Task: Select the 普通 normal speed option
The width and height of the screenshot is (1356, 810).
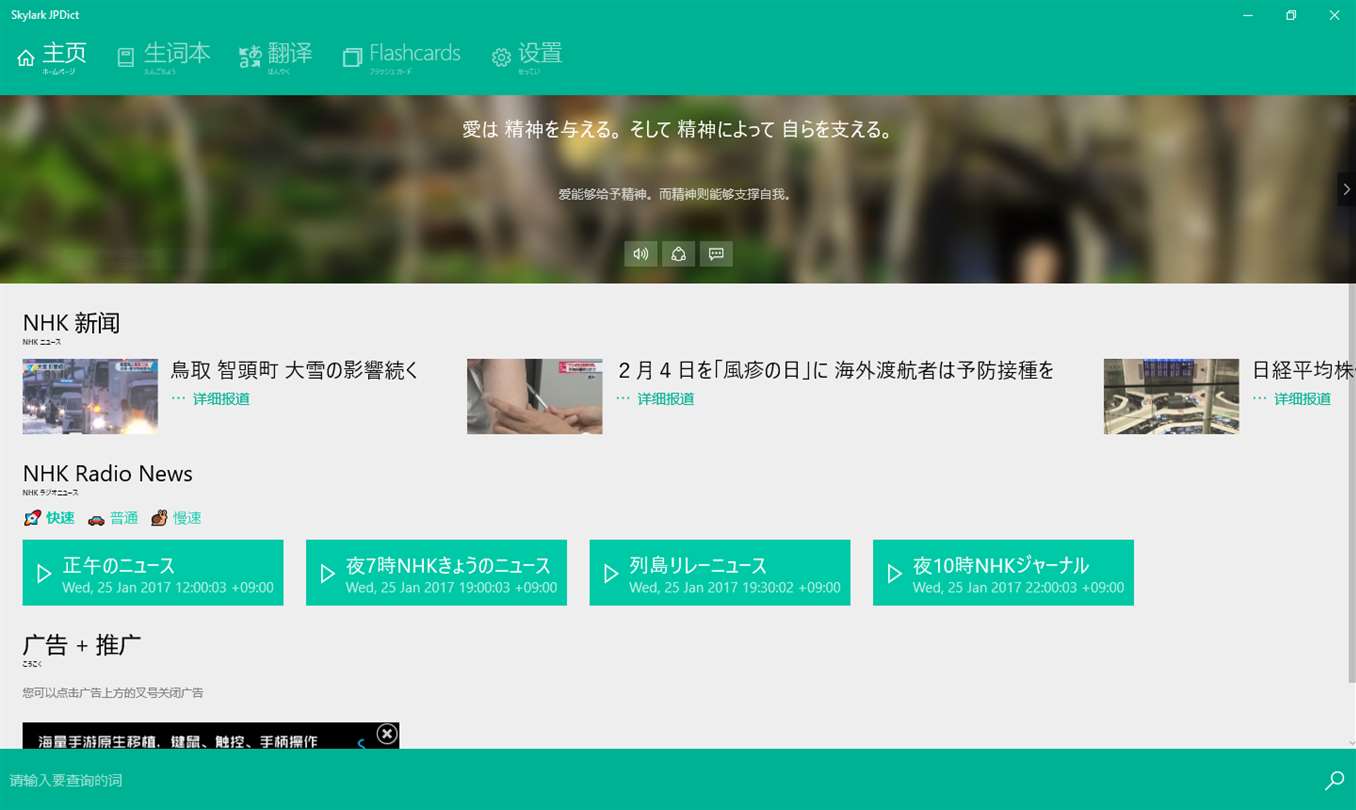Action: point(113,518)
